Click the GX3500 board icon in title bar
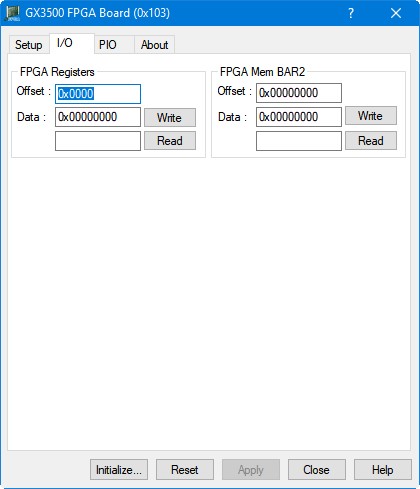 click(x=13, y=14)
